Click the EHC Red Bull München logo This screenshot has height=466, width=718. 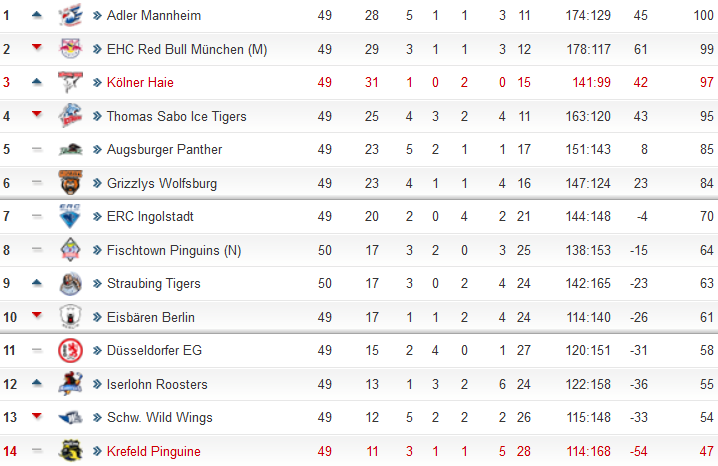(71, 49)
